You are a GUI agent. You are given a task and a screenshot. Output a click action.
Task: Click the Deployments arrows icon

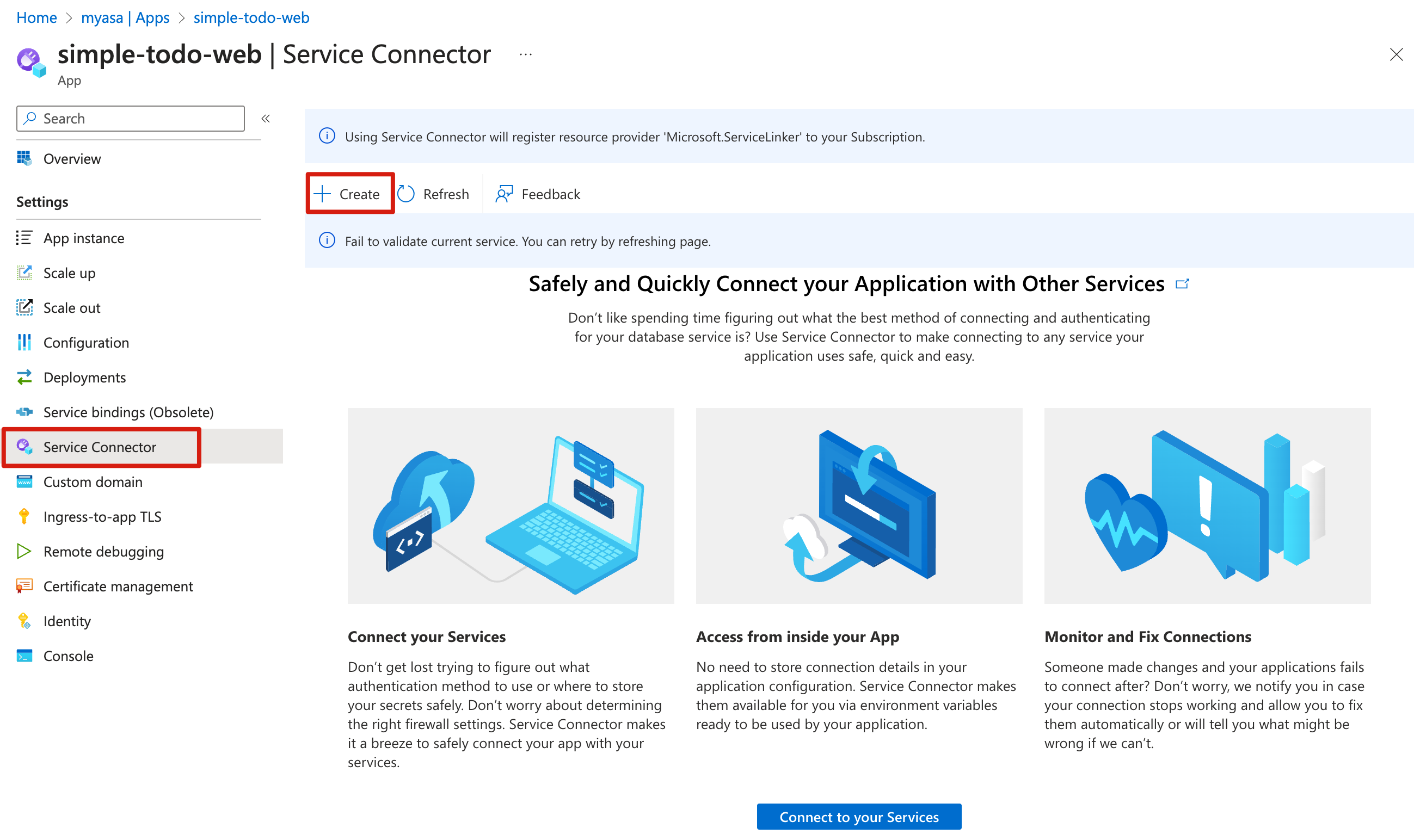tap(24, 378)
